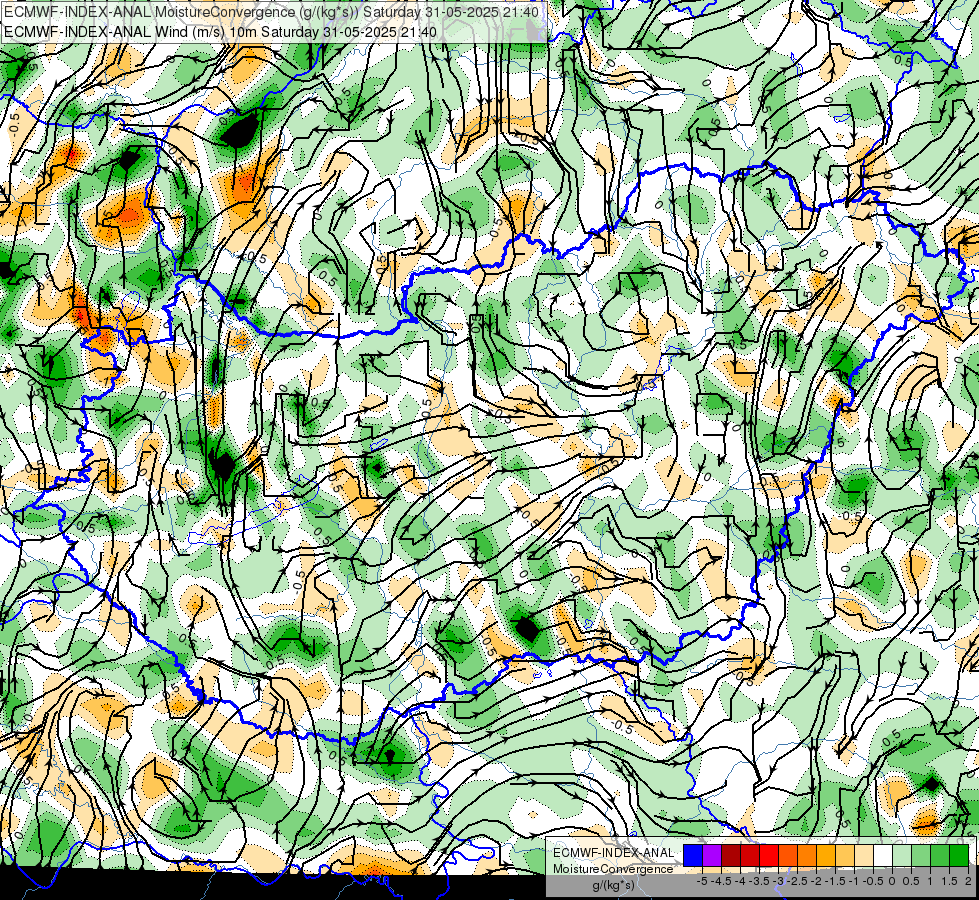
Task: Click the purple legend swatch between -5 and -4.5
Action: pyautogui.click(x=712, y=855)
